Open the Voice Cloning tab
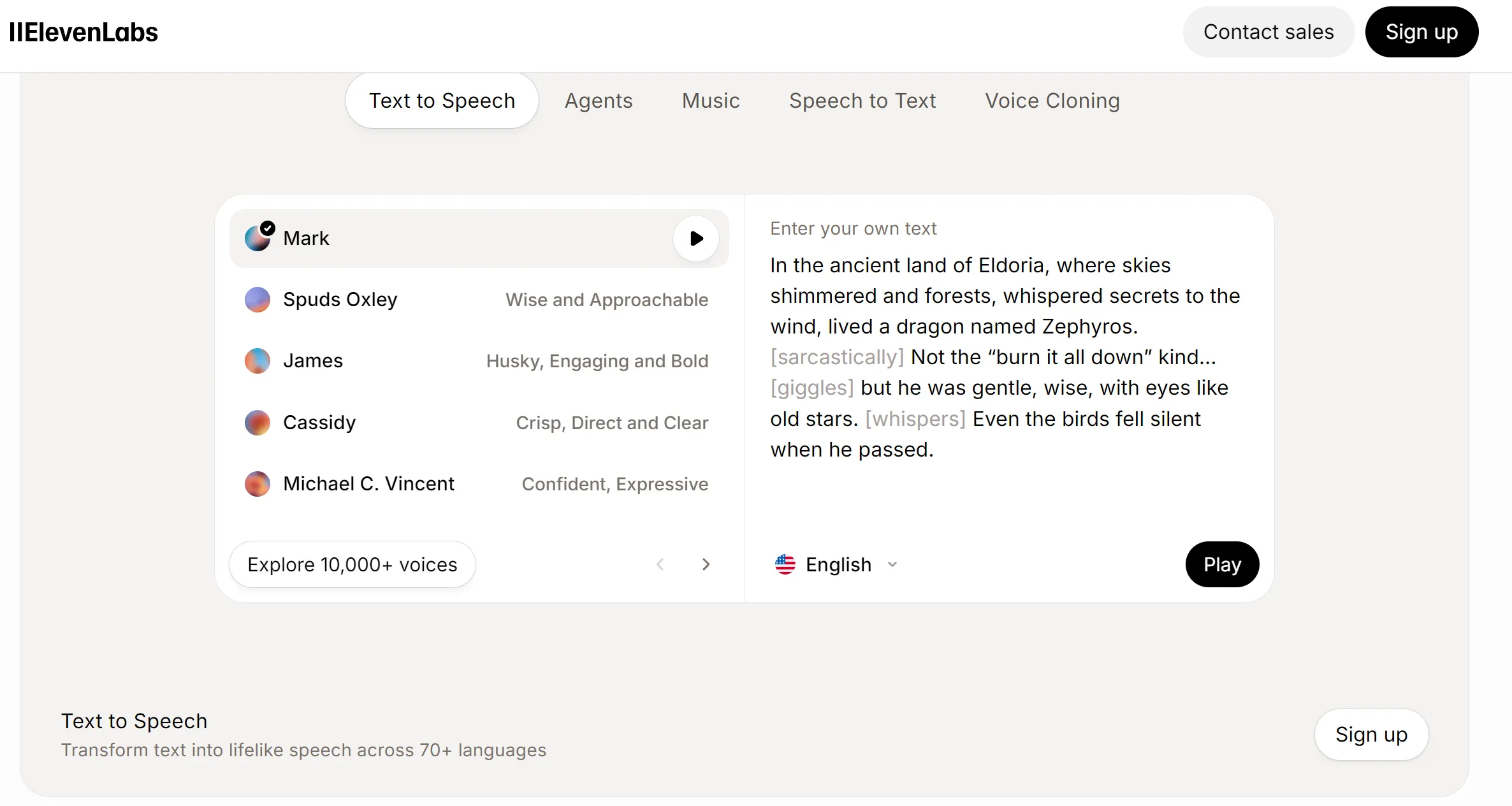 point(1052,100)
